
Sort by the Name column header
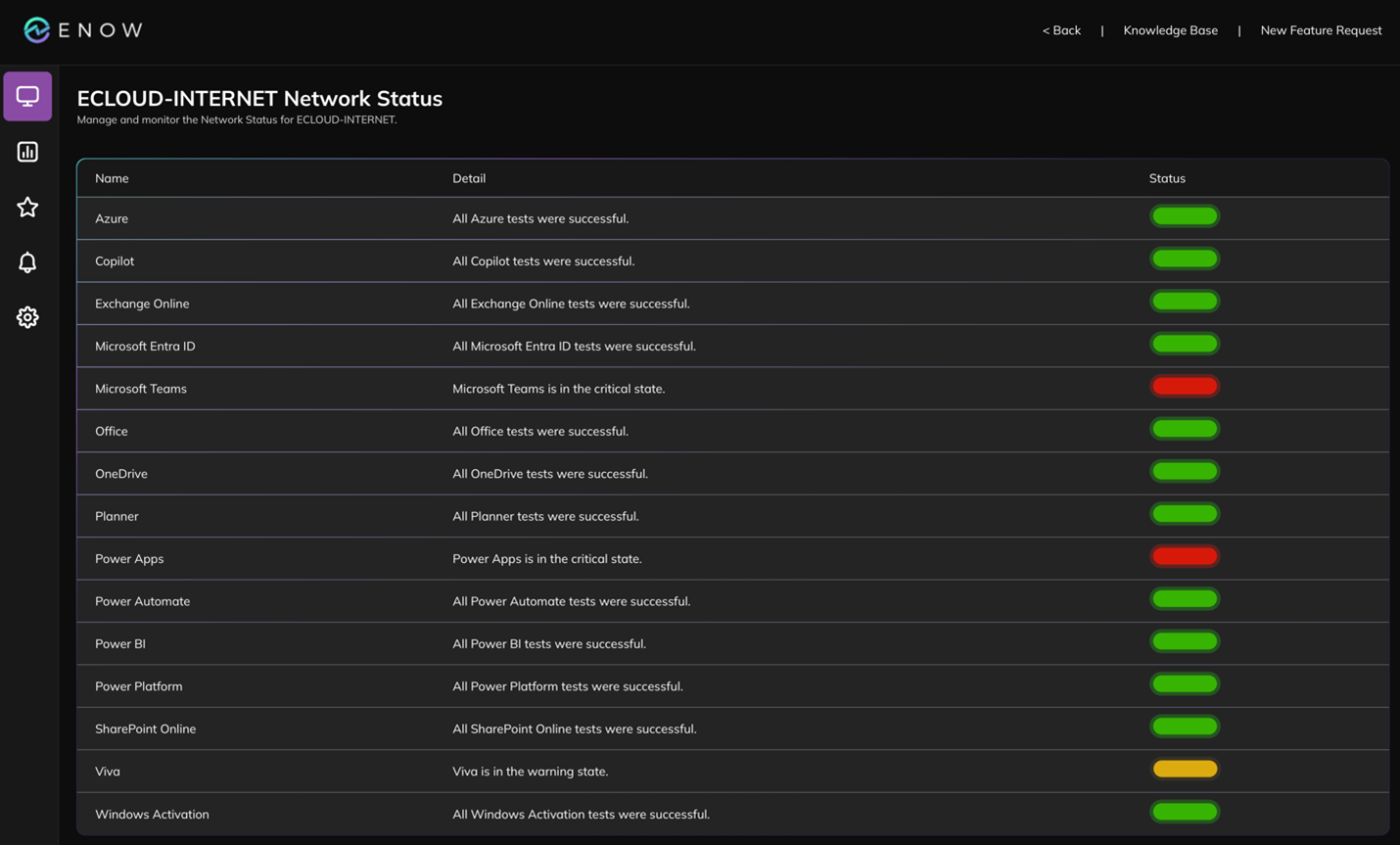[x=112, y=178]
